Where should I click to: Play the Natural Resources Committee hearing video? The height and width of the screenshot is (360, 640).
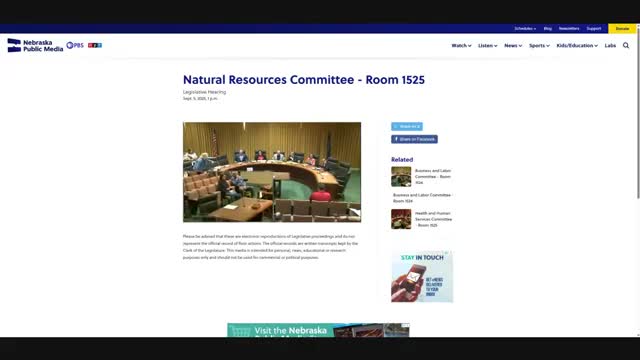click(x=272, y=172)
